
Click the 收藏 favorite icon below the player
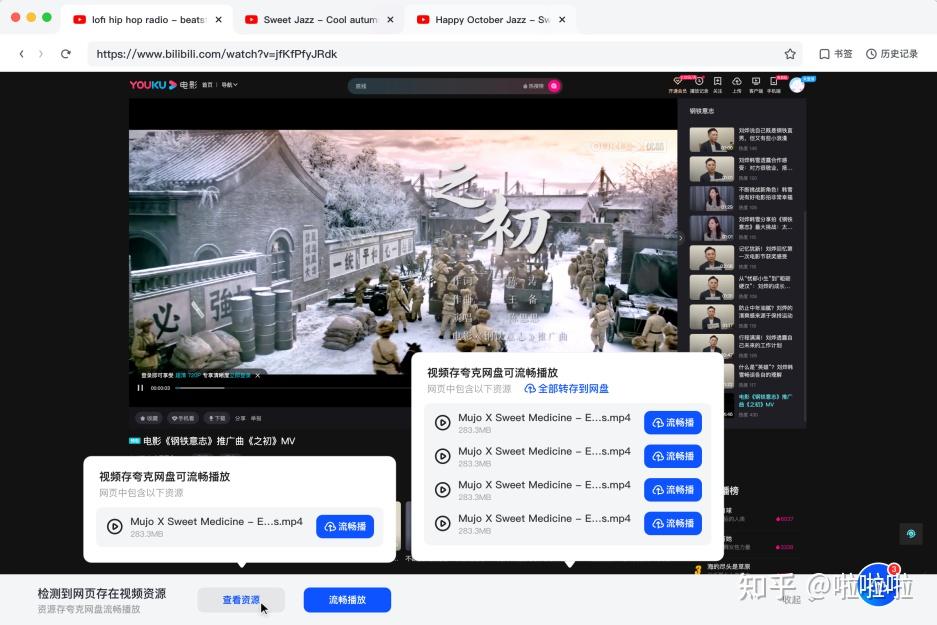click(148, 418)
